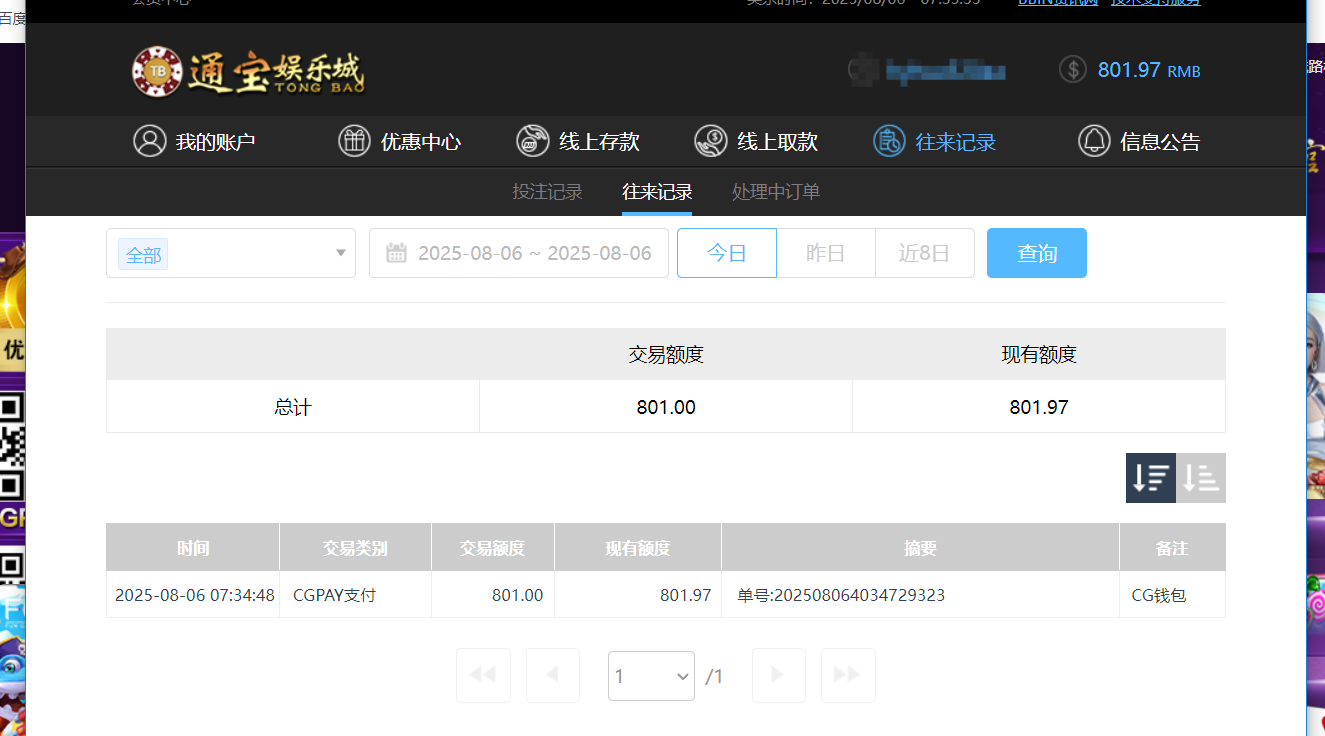This screenshot has width=1325, height=736.
Task: Switch to the 投注记录 tab
Action: [547, 191]
